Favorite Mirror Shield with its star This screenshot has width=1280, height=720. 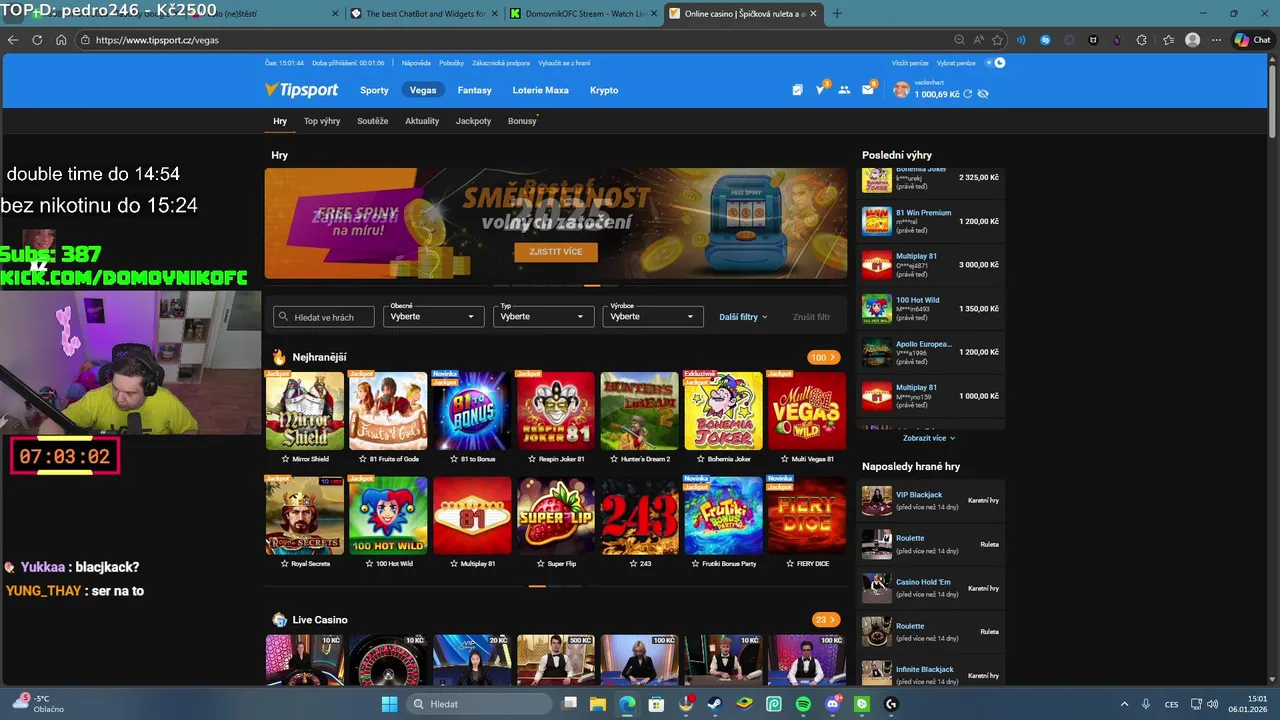point(288,459)
